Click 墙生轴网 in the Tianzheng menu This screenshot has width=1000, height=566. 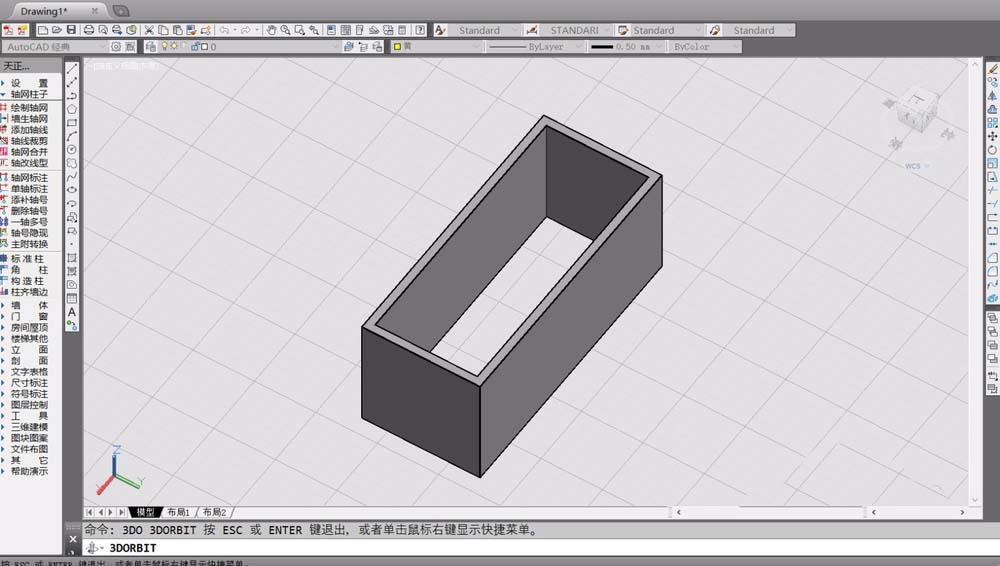29,119
